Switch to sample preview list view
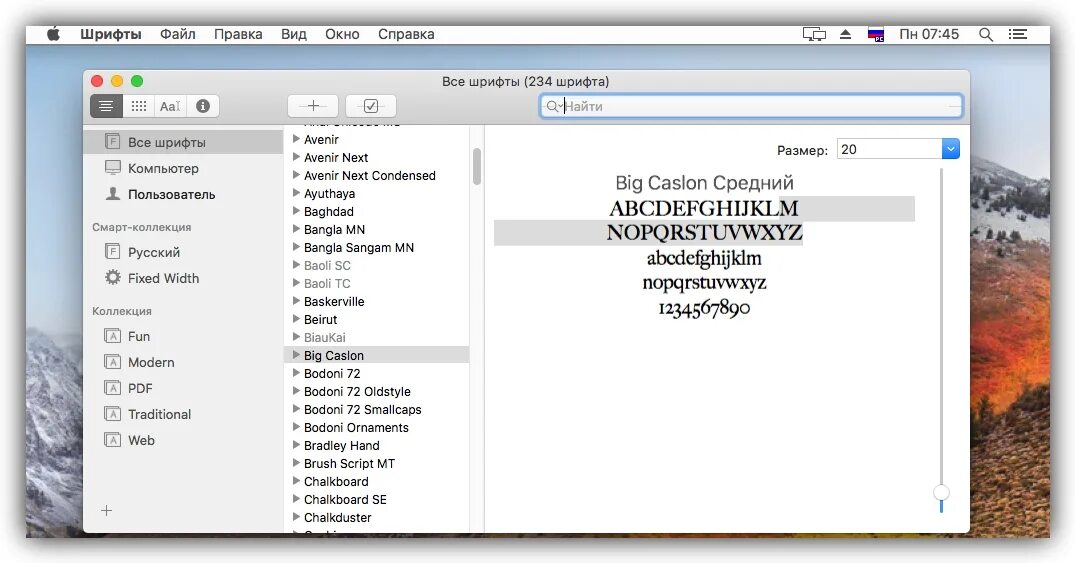 106,106
